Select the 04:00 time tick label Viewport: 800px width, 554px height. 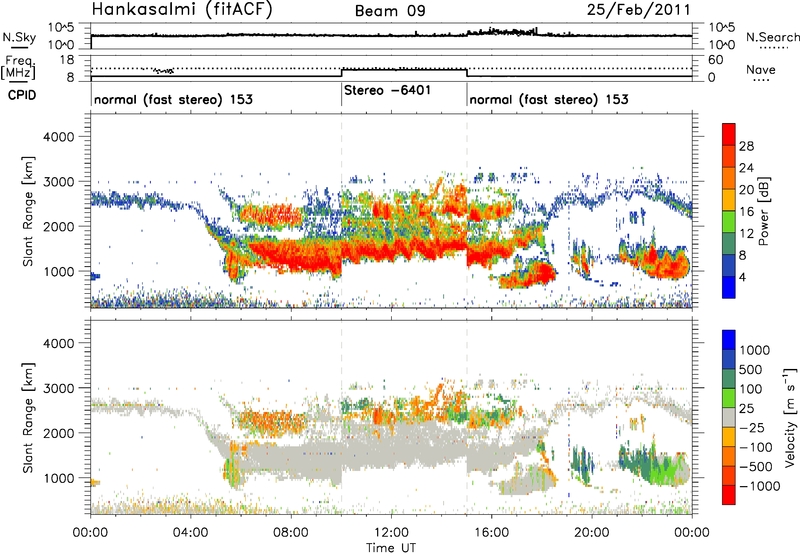(190, 533)
